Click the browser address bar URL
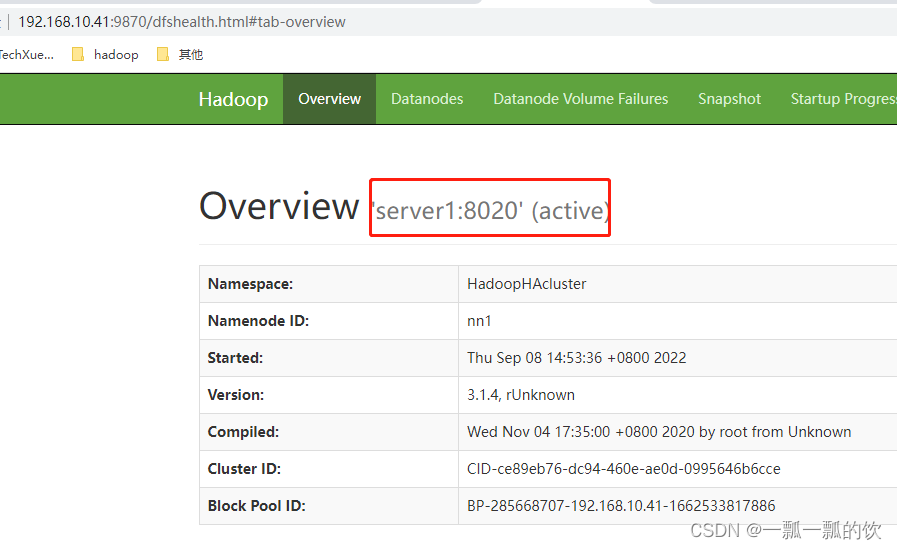Viewport: 897px width, 550px height. 181,22
